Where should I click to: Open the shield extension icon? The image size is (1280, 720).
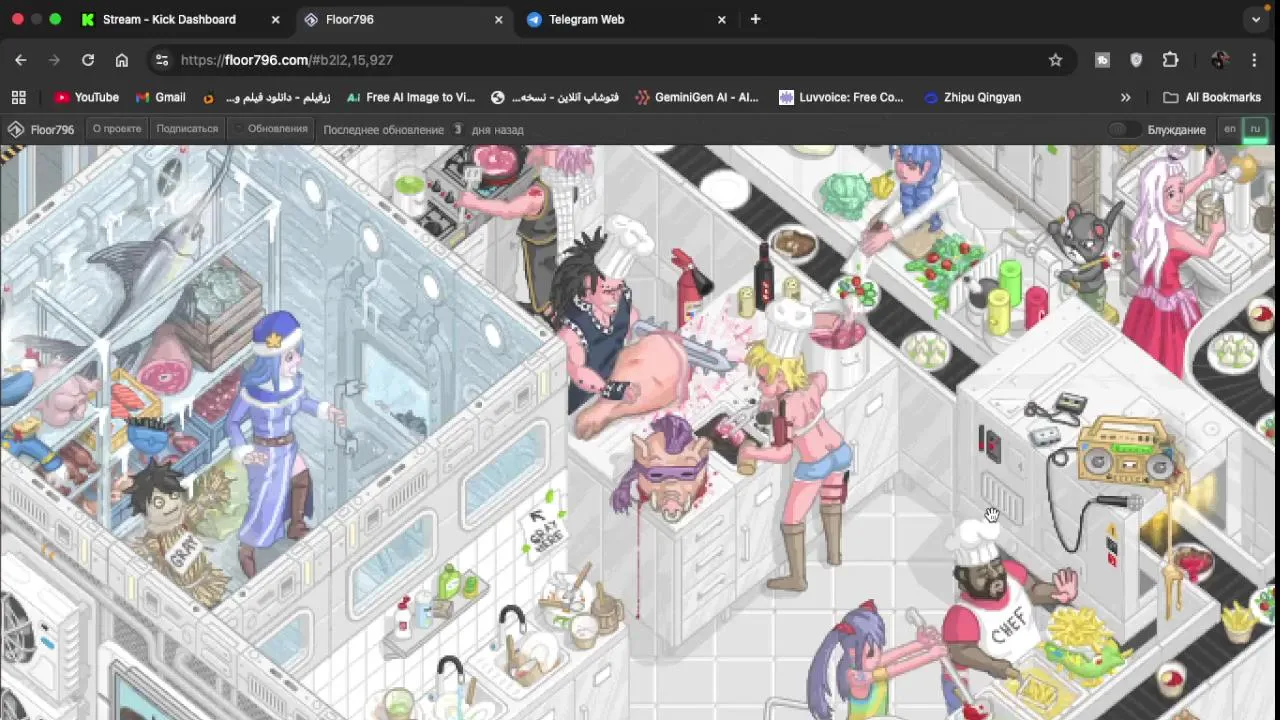click(x=1136, y=60)
